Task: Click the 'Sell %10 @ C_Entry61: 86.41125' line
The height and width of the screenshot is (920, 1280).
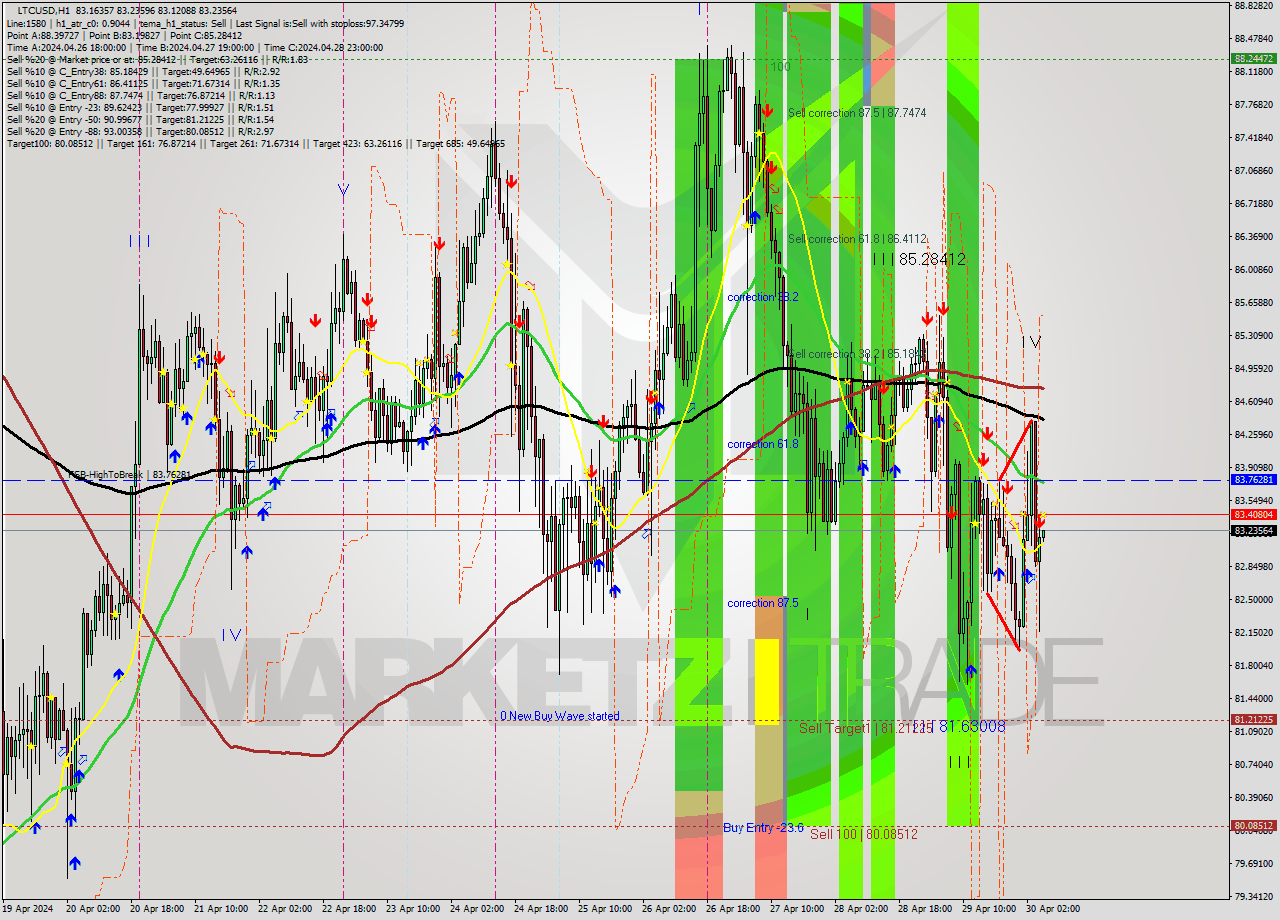Action: (143, 83)
